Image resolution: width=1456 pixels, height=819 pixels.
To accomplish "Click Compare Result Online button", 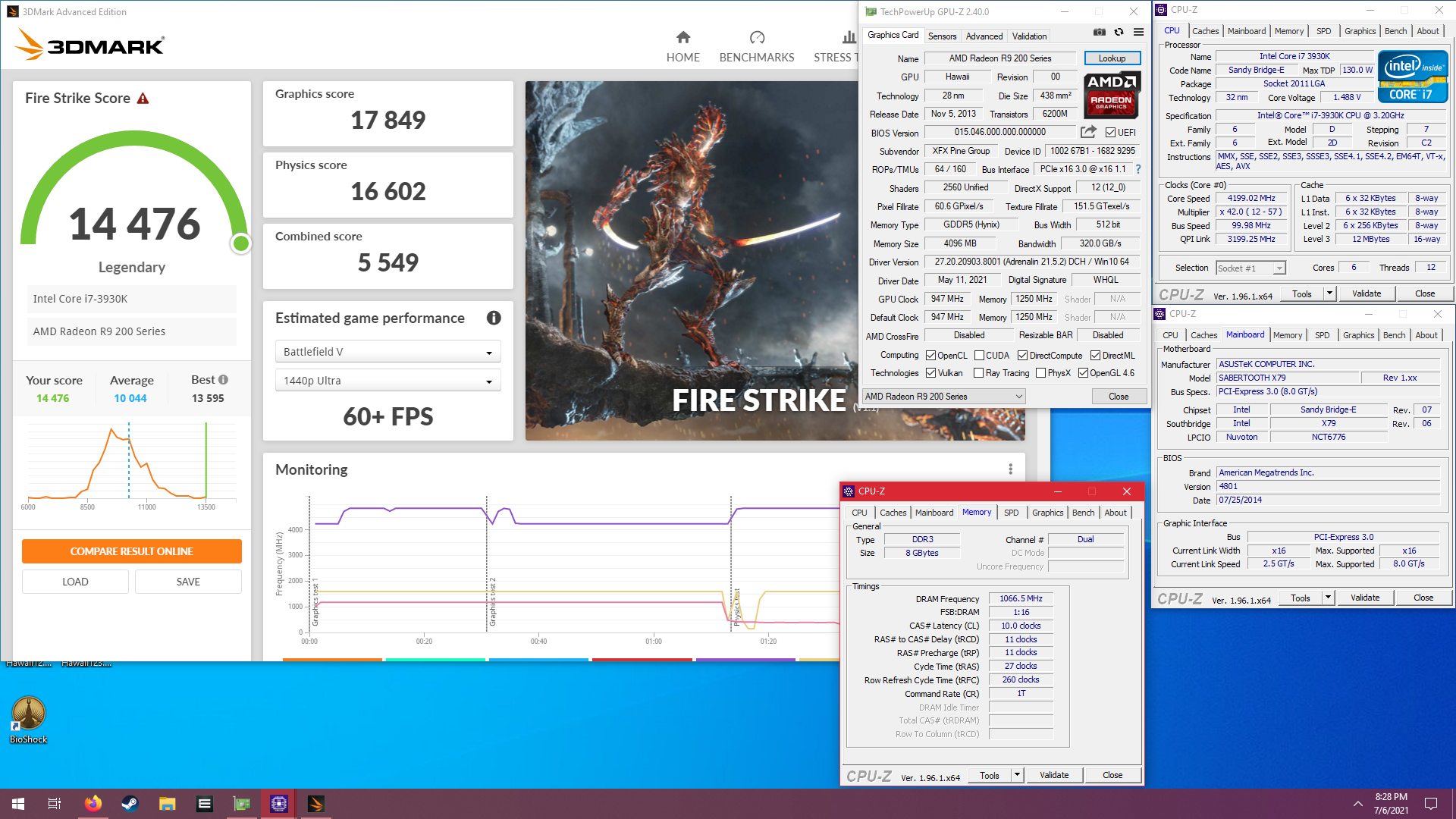I will 132,551.
